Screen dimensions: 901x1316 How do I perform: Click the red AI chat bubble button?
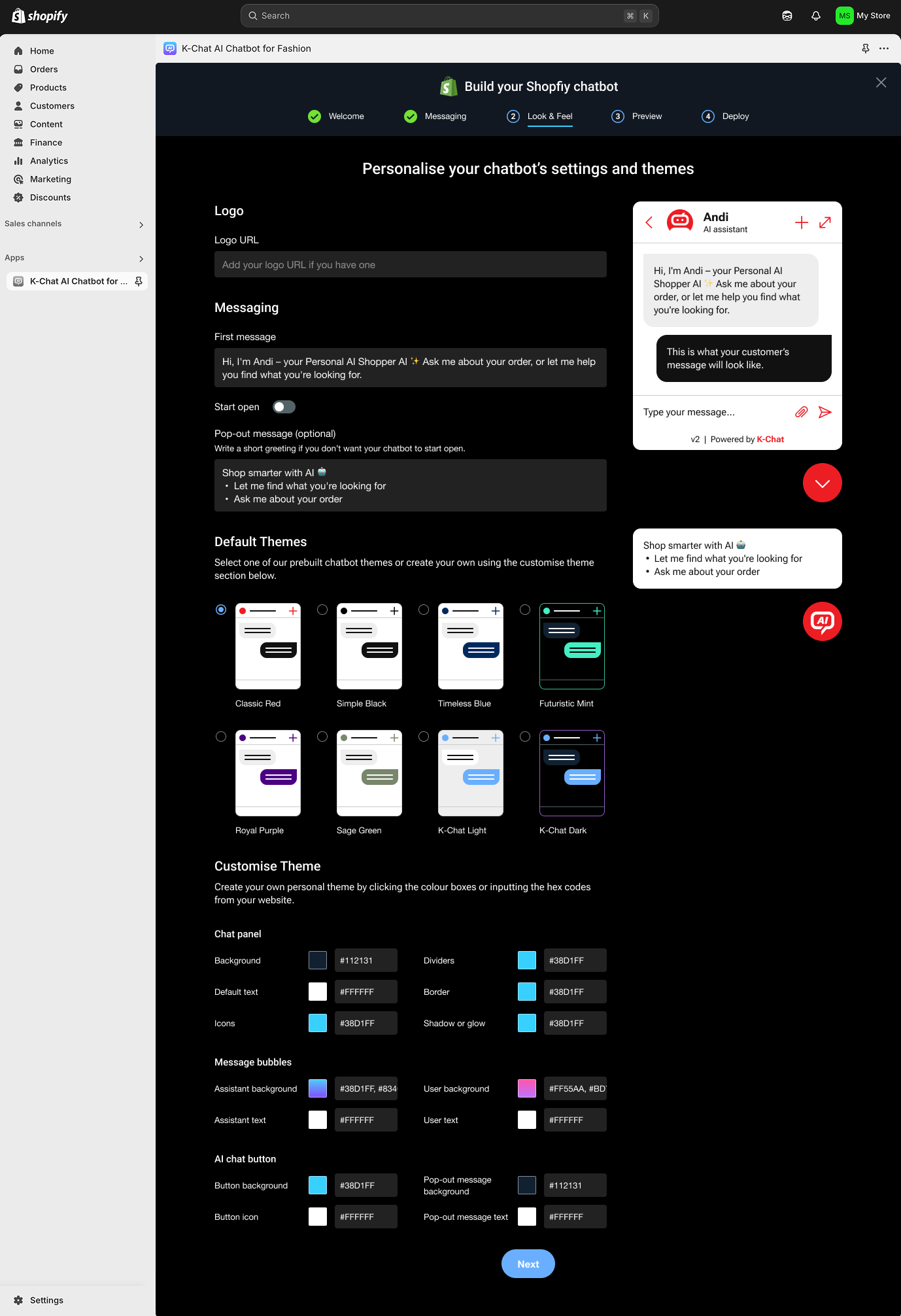click(823, 621)
